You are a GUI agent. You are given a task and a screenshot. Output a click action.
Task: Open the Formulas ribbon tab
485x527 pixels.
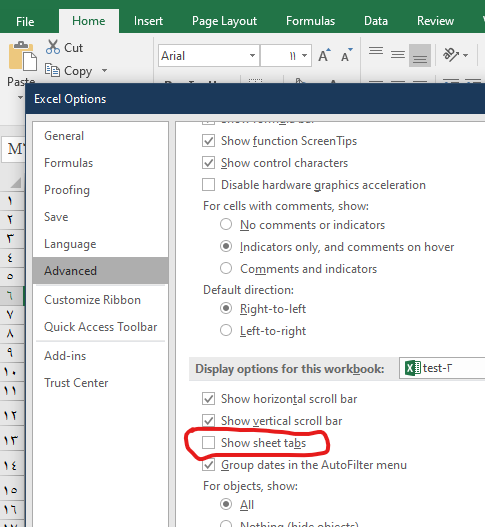[x=311, y=21]
